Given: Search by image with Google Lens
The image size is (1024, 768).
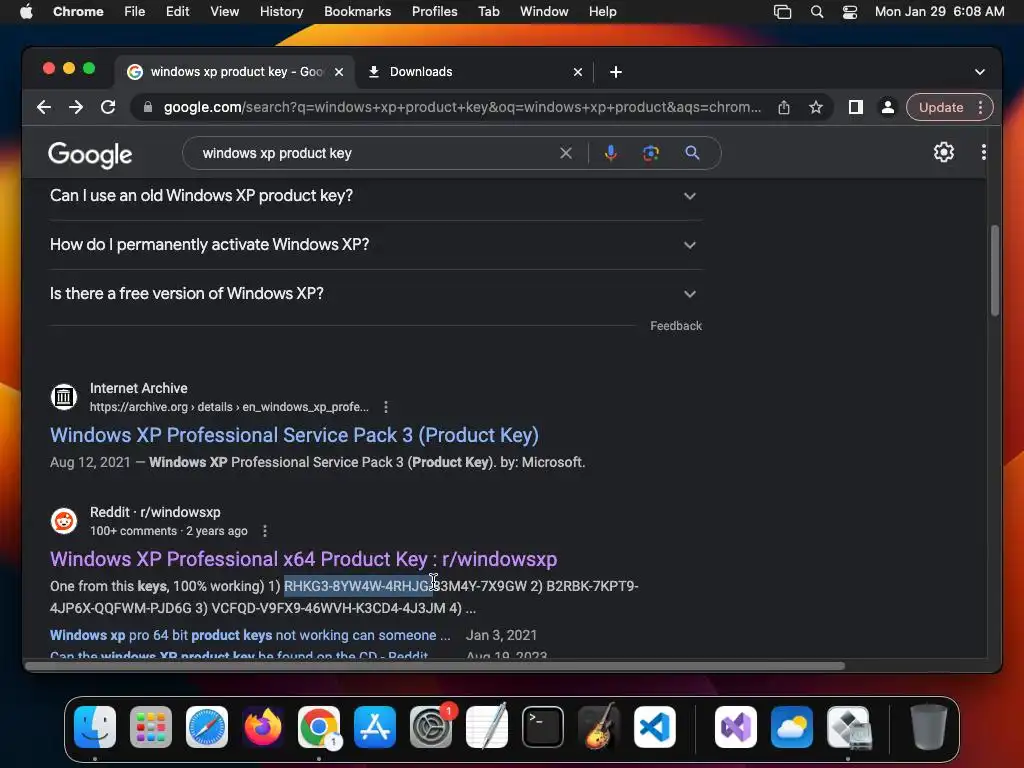Looking at the screenshot, I should (x=650, y=153).
